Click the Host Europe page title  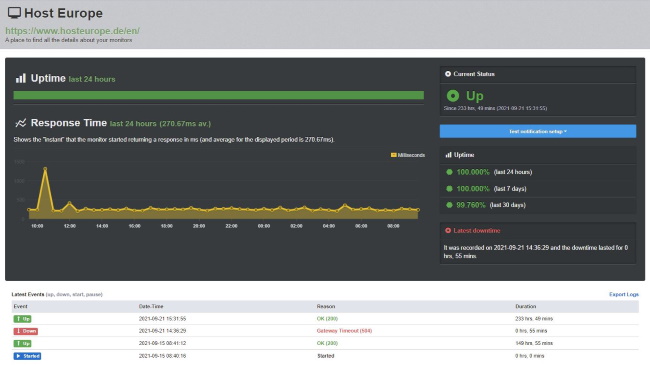(x=63, y=13)
